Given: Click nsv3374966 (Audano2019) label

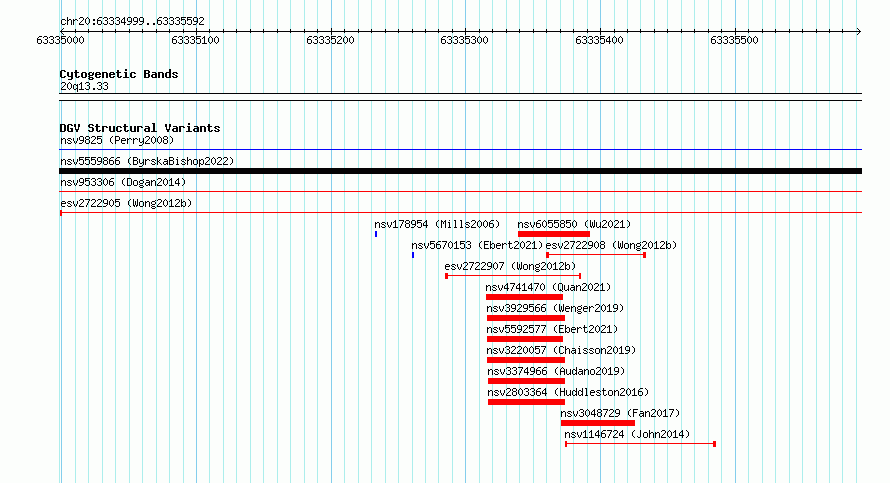Looking at the screenshot, I should coord(556,371).
